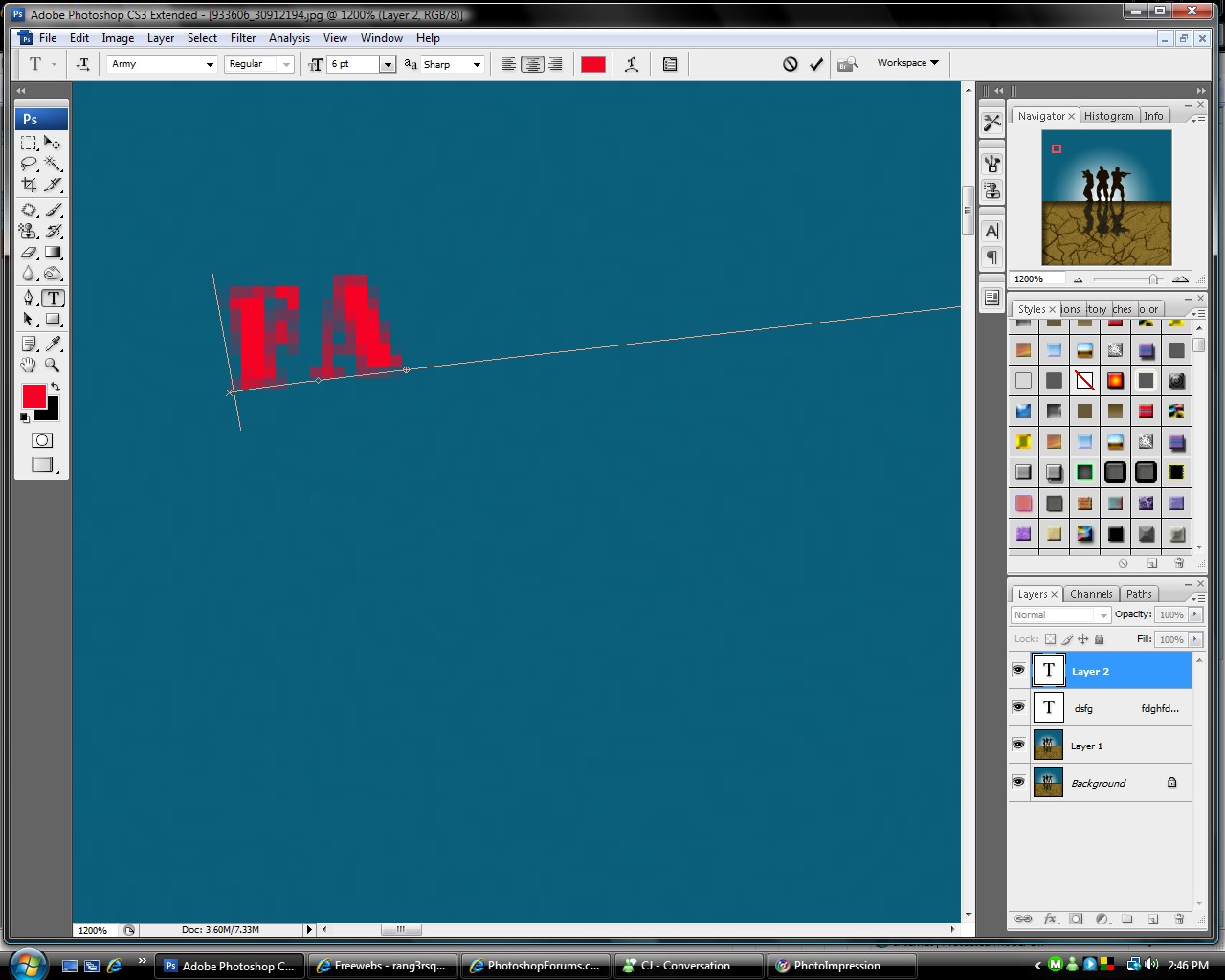Open the Filter menu
Screen dimensions: 1225x980
coord(243,38)
